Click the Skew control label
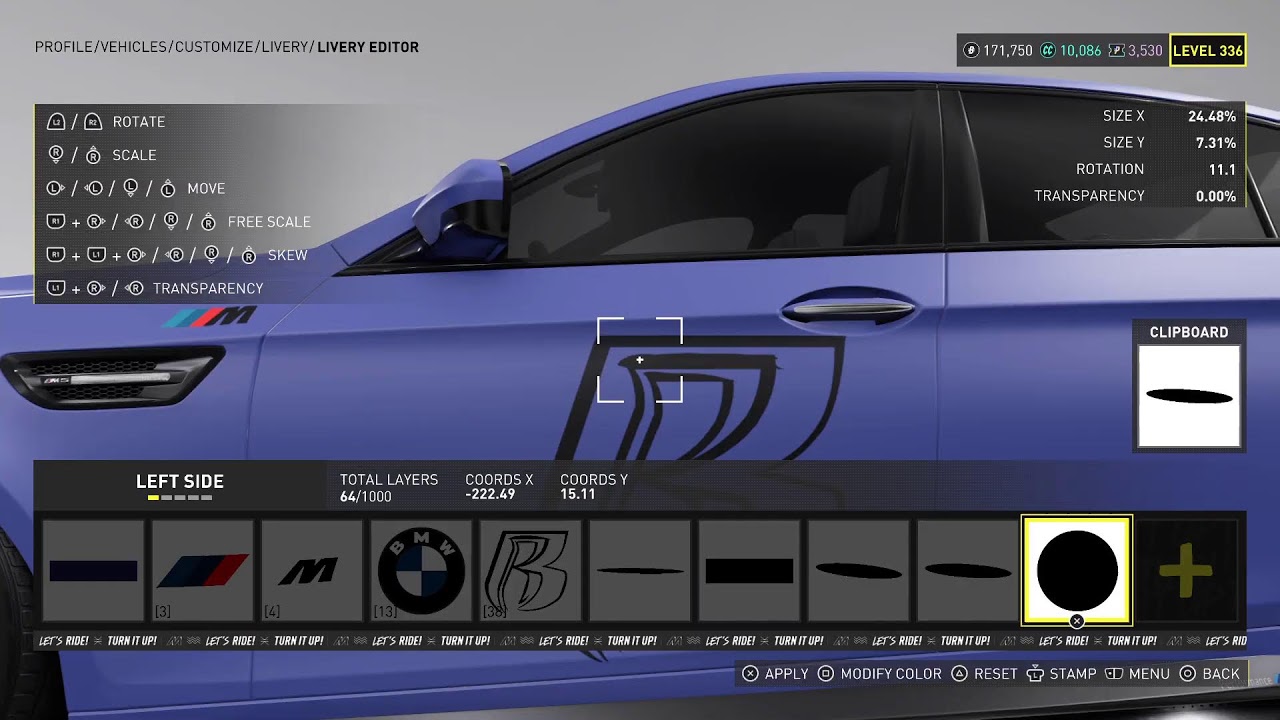 click(x=288, y=255)
